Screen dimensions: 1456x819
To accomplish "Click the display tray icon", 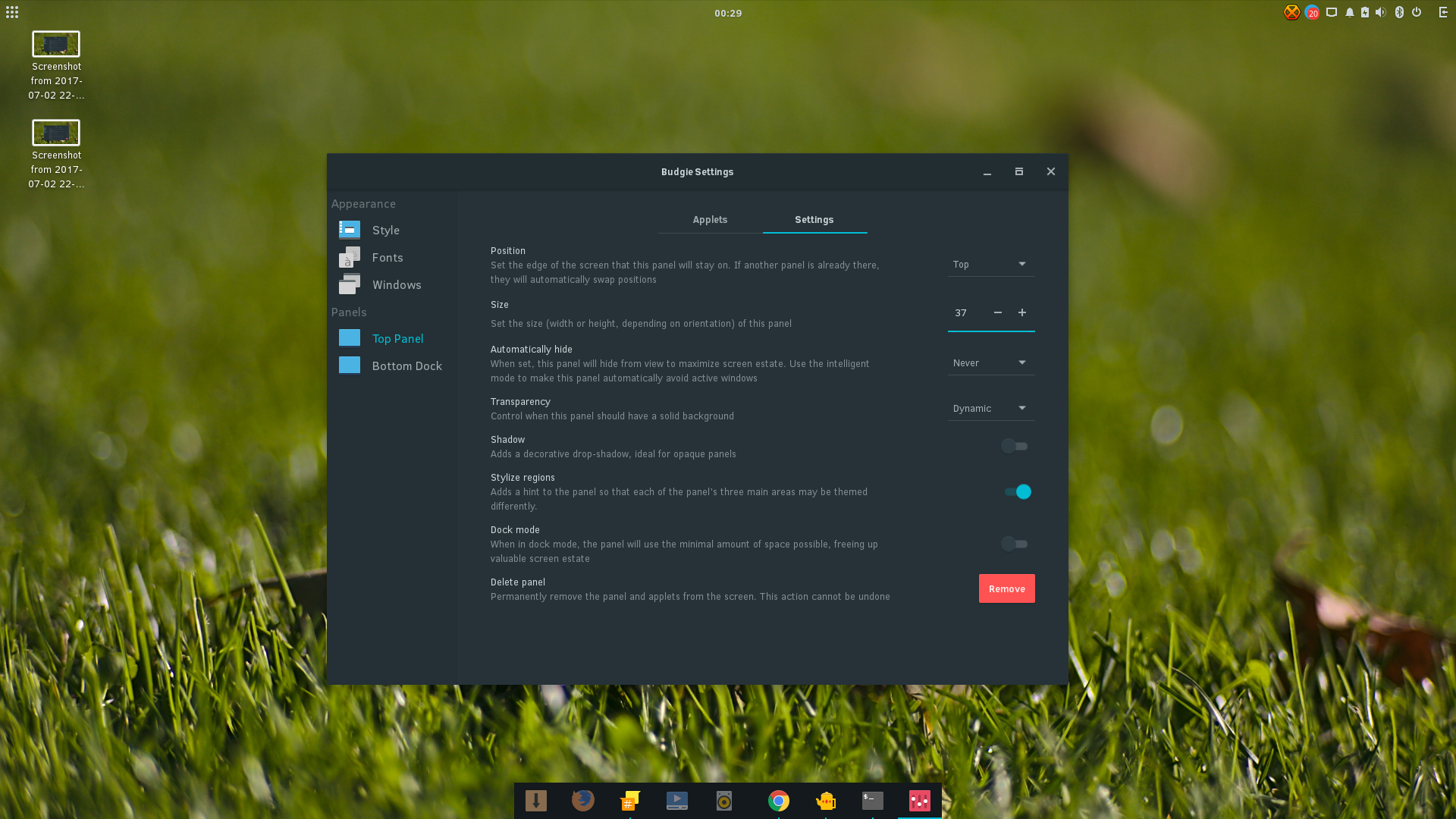I will point(1332,12).
